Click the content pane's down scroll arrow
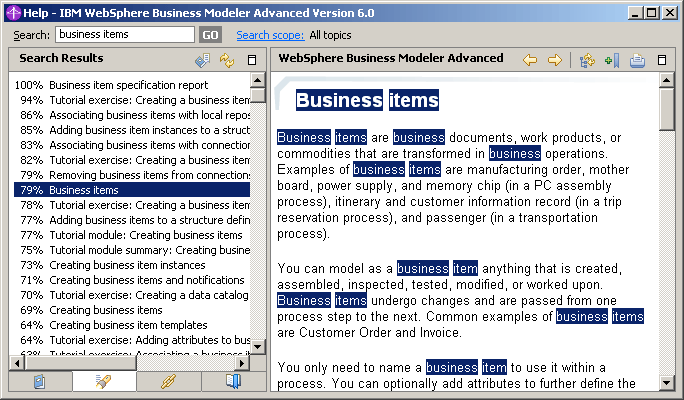 point(667,383)
